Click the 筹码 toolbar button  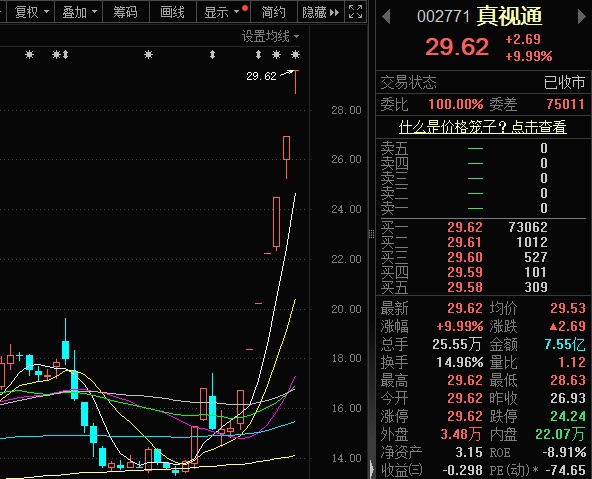(x=125, y=12)
